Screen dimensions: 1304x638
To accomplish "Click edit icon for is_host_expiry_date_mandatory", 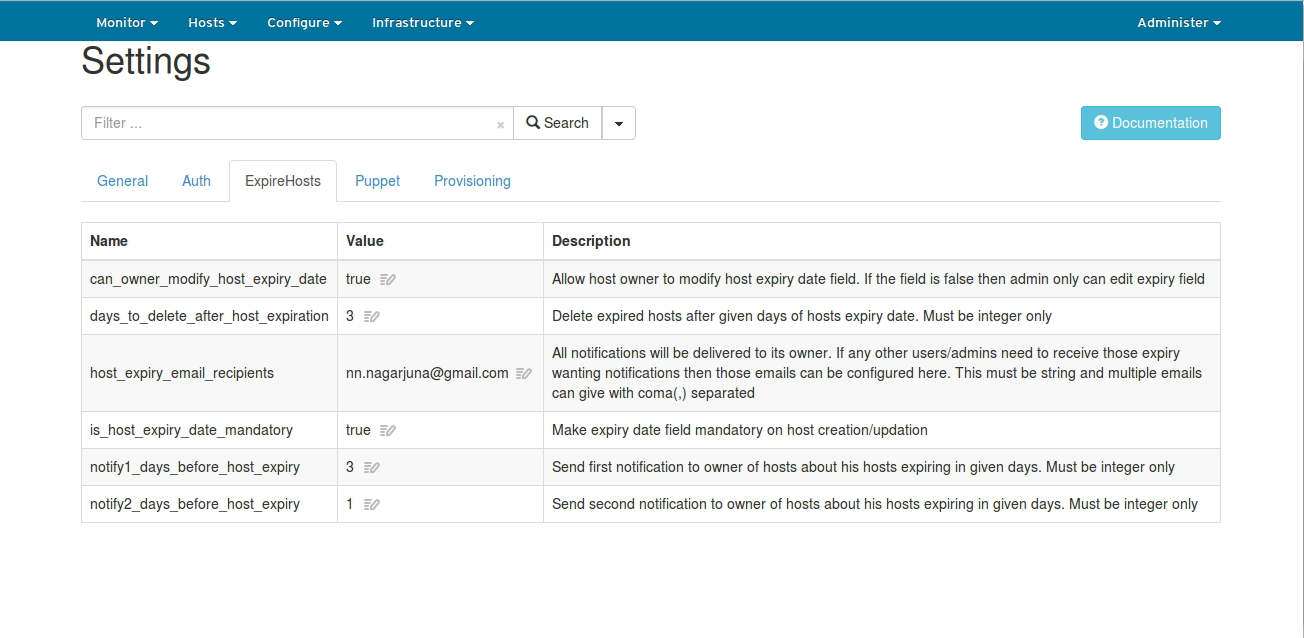I will 388,430.
